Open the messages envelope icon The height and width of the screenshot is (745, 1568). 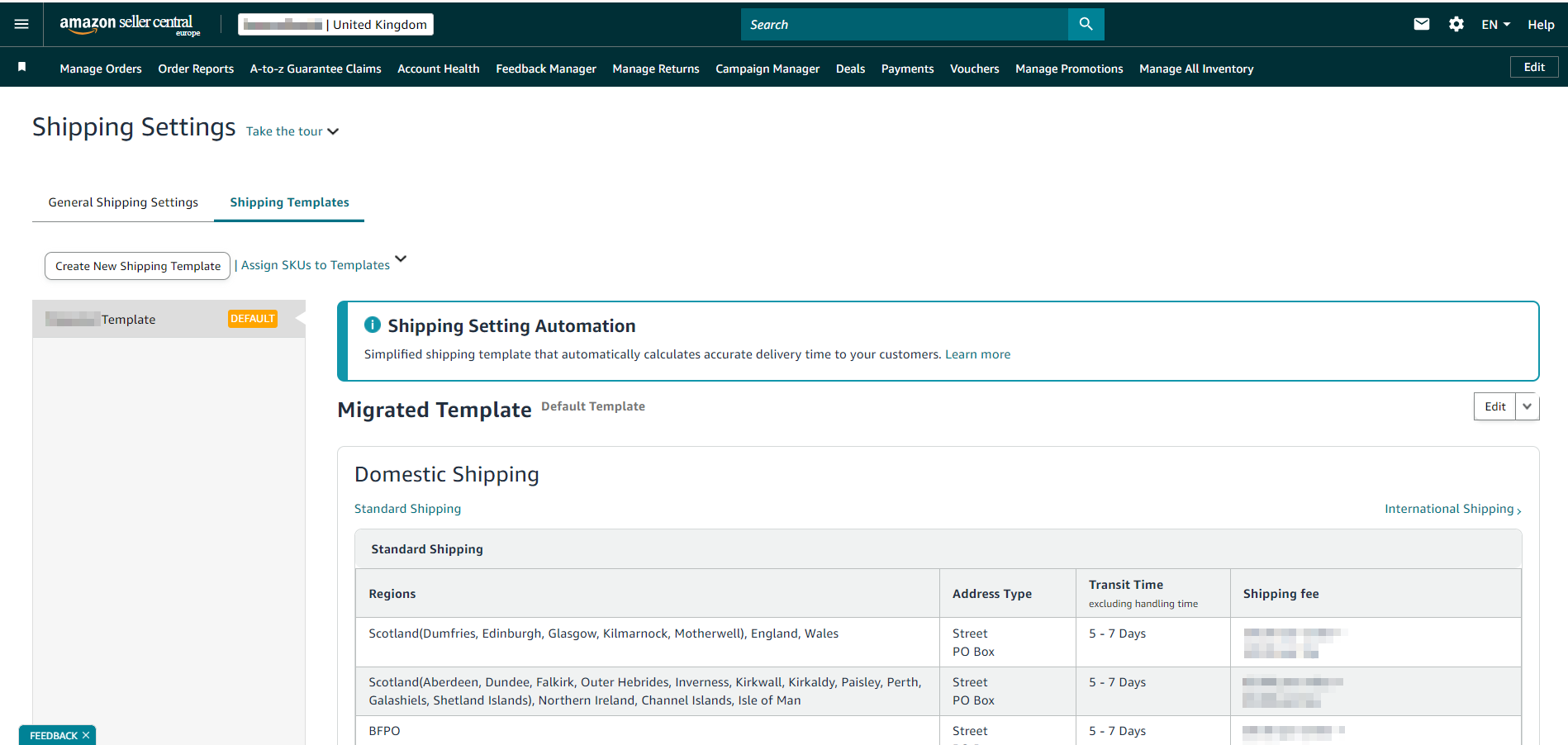click(x=1421, y=25)
